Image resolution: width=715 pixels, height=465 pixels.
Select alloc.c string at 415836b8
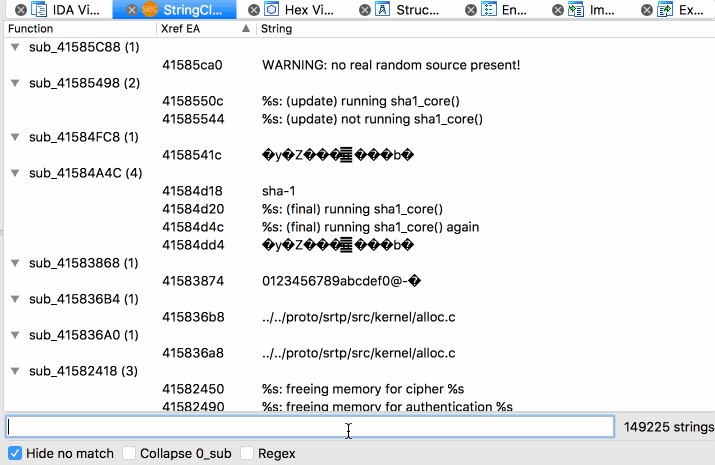[358, 317]
